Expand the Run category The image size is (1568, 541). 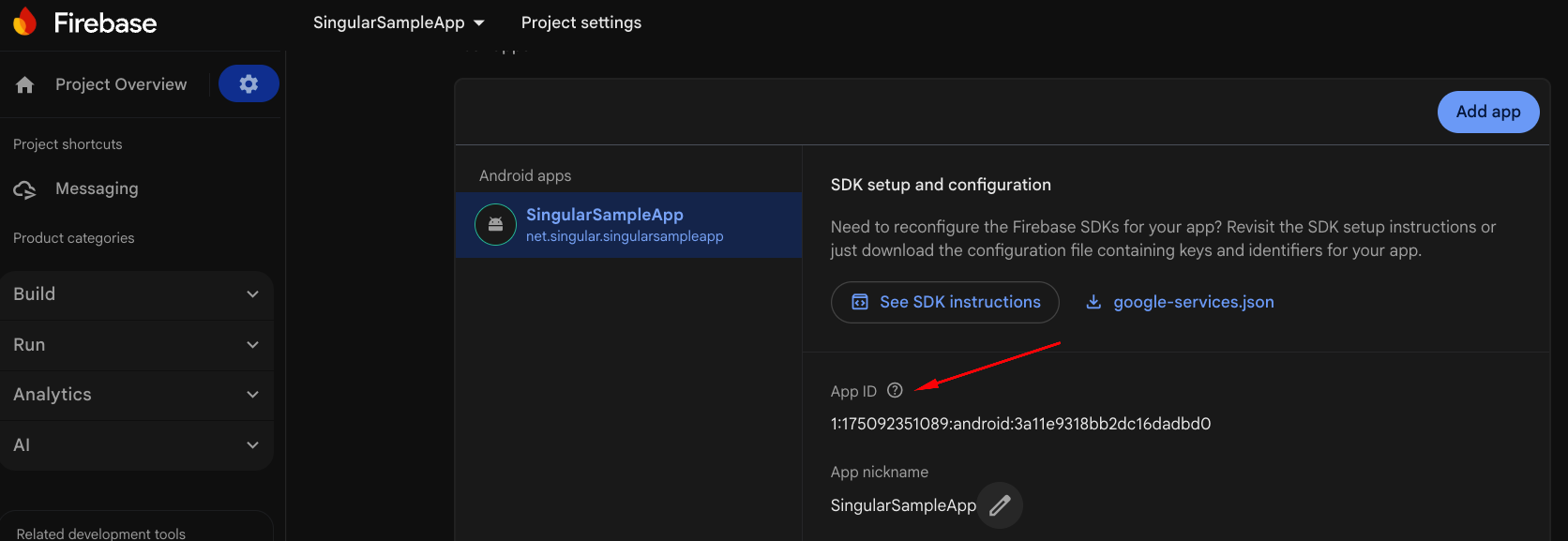pos(137,345)
